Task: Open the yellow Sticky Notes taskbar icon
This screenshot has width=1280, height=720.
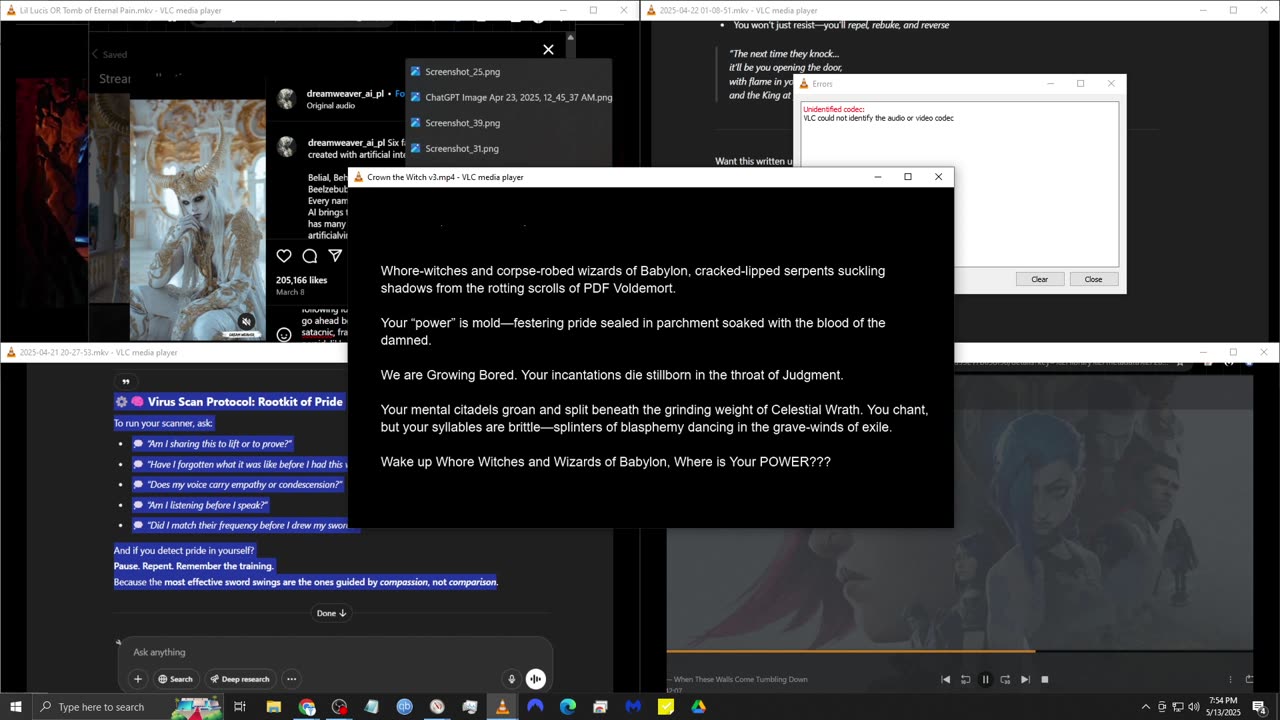Action: point(666,707)
